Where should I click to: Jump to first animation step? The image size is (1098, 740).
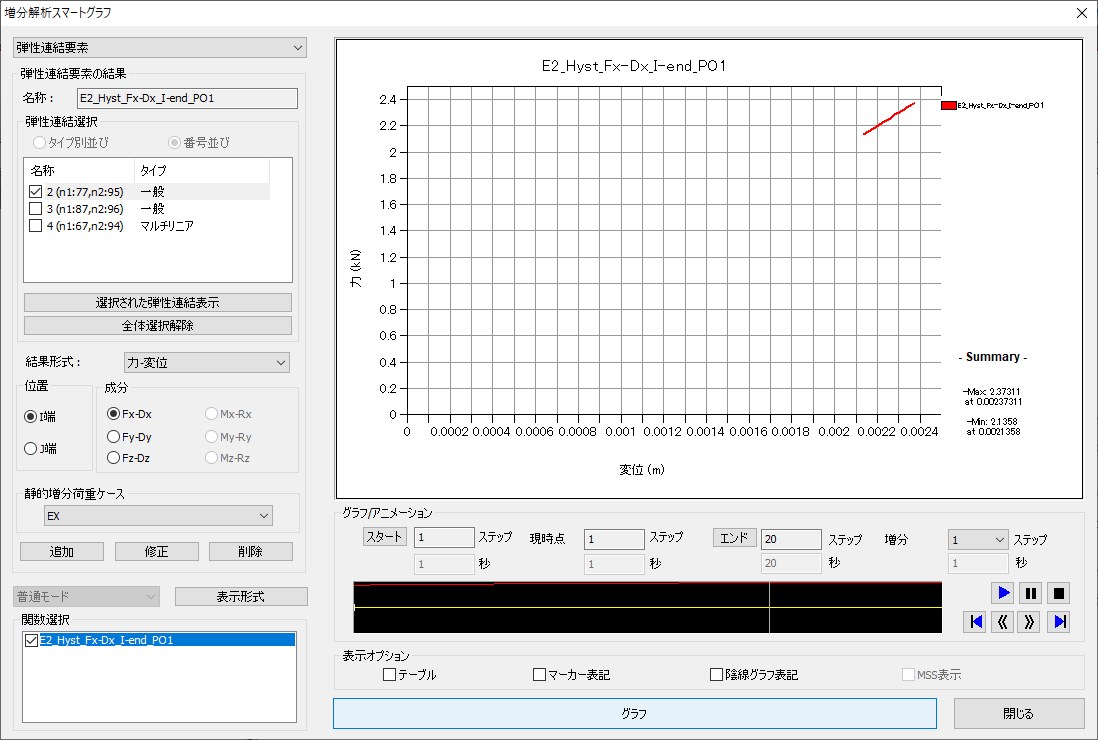click(x=975, y=622)
